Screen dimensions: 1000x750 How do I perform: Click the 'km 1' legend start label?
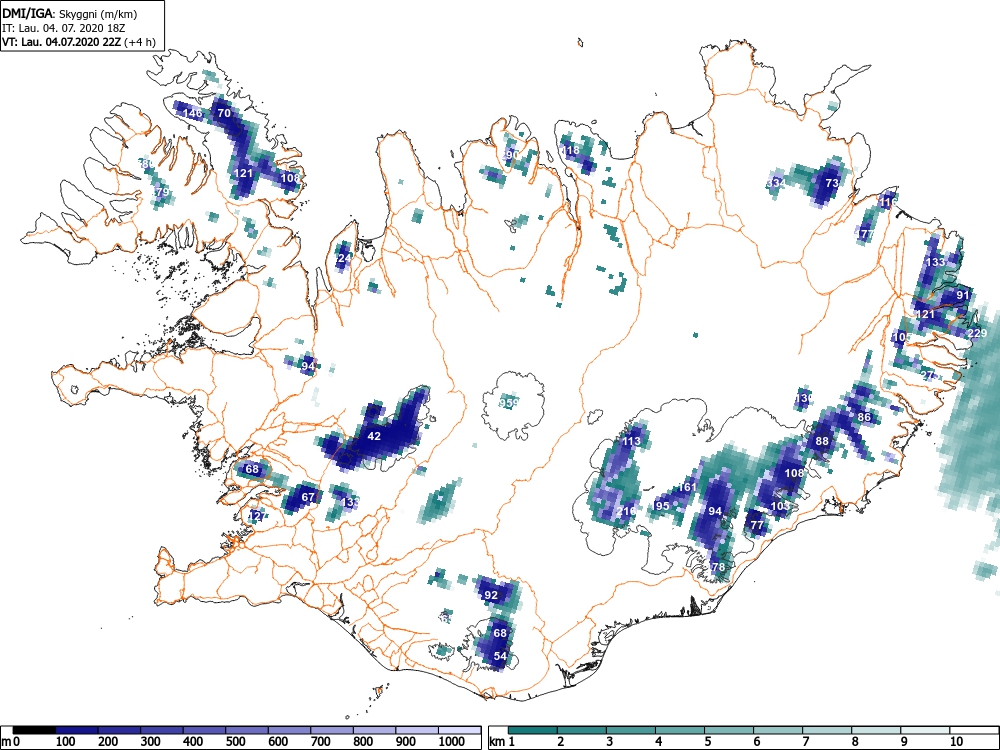click(502, 742)
